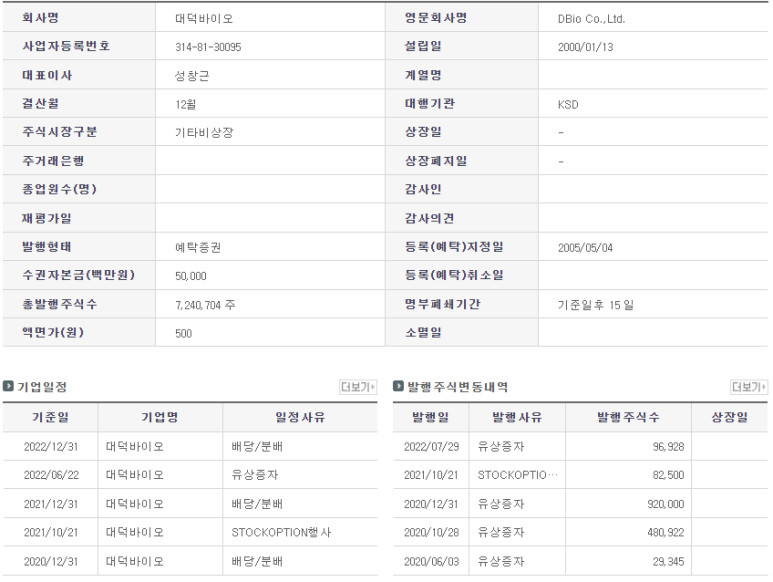Click the 920,000 issued shares value
Screen dimensions: 773x582
[666, 504]
